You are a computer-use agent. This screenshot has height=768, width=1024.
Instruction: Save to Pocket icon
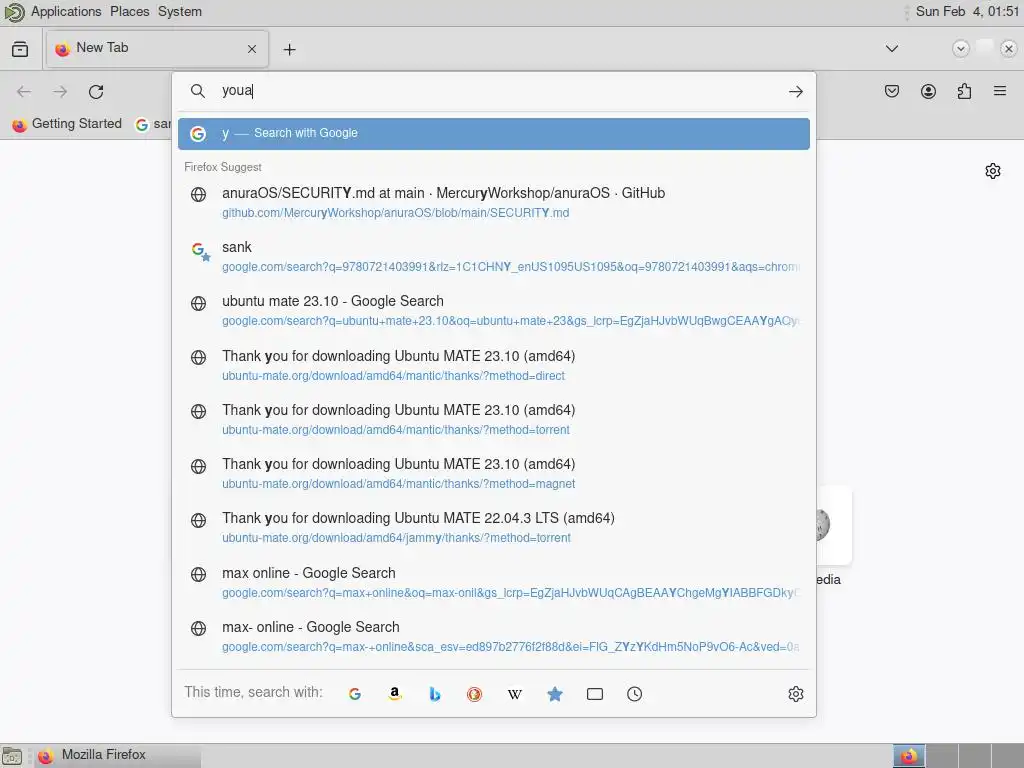click(x=892, y=91)
